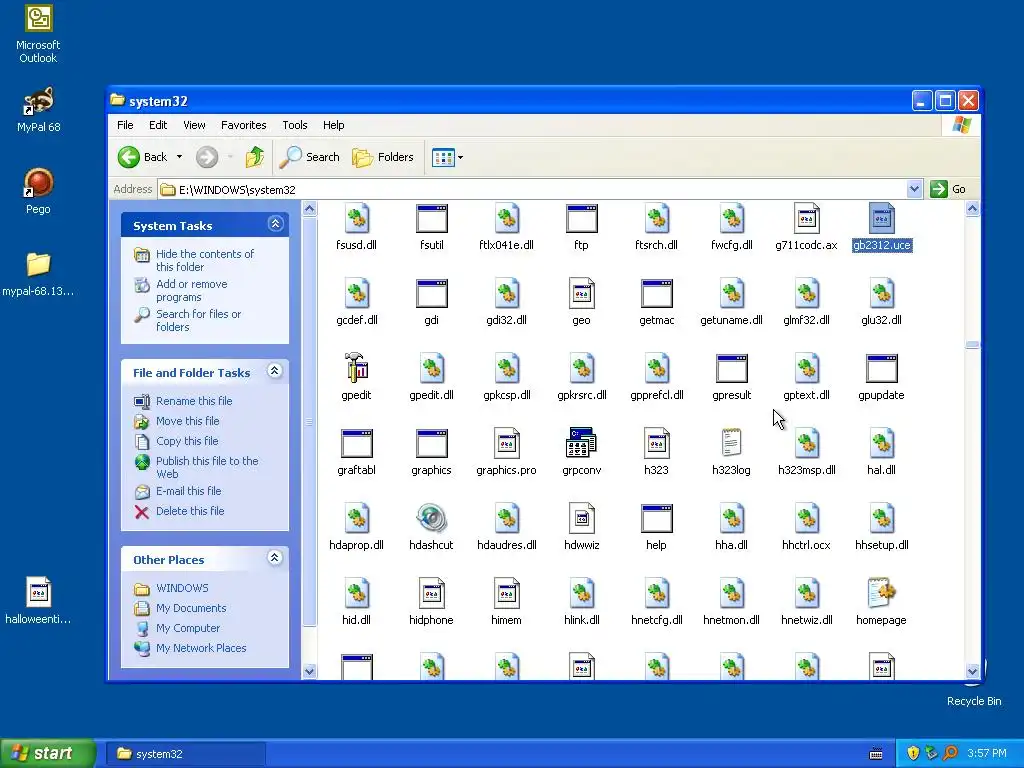Go up one folder level

point(255,157)
